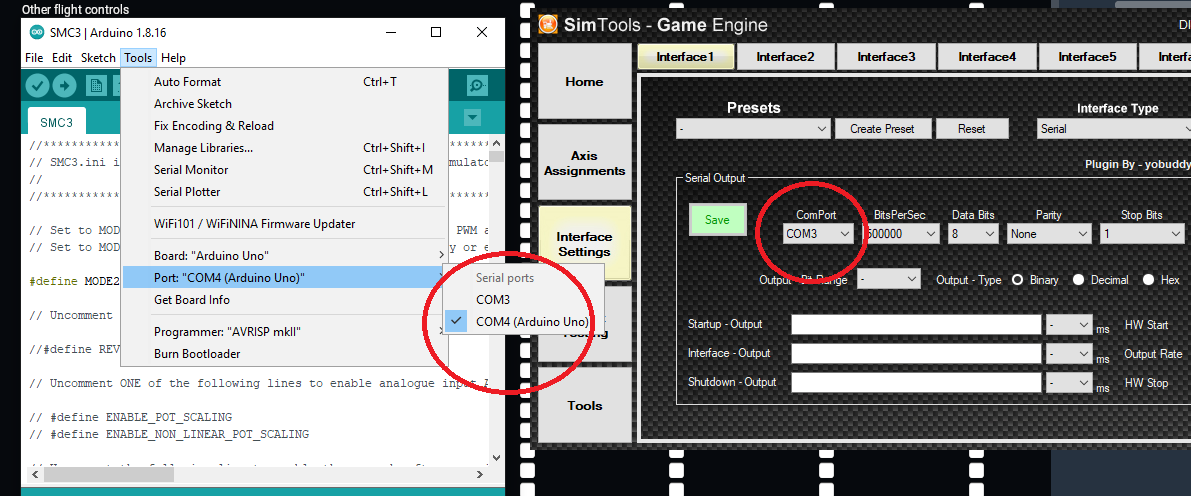This screenshot has height=496, width=1191.
Task: Close the open Tools menu
Action: [x=138, y=58]
